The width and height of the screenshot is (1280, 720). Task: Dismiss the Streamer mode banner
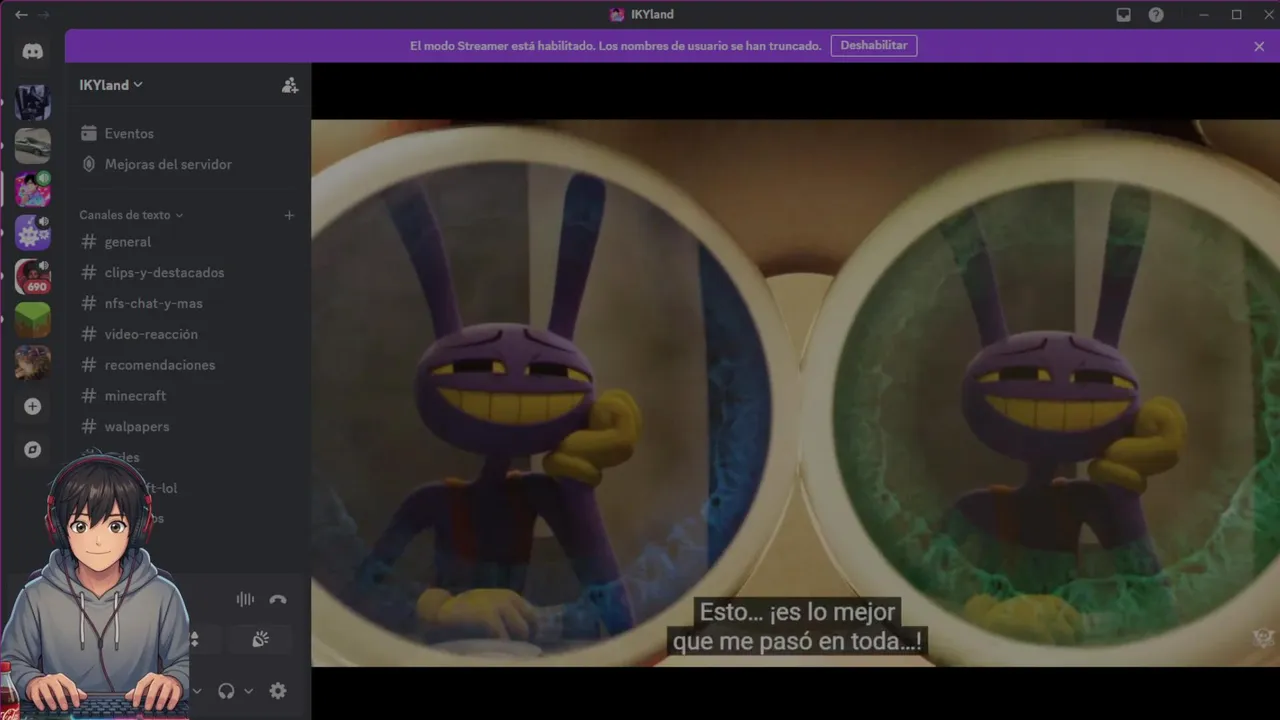coord(1259,46)
